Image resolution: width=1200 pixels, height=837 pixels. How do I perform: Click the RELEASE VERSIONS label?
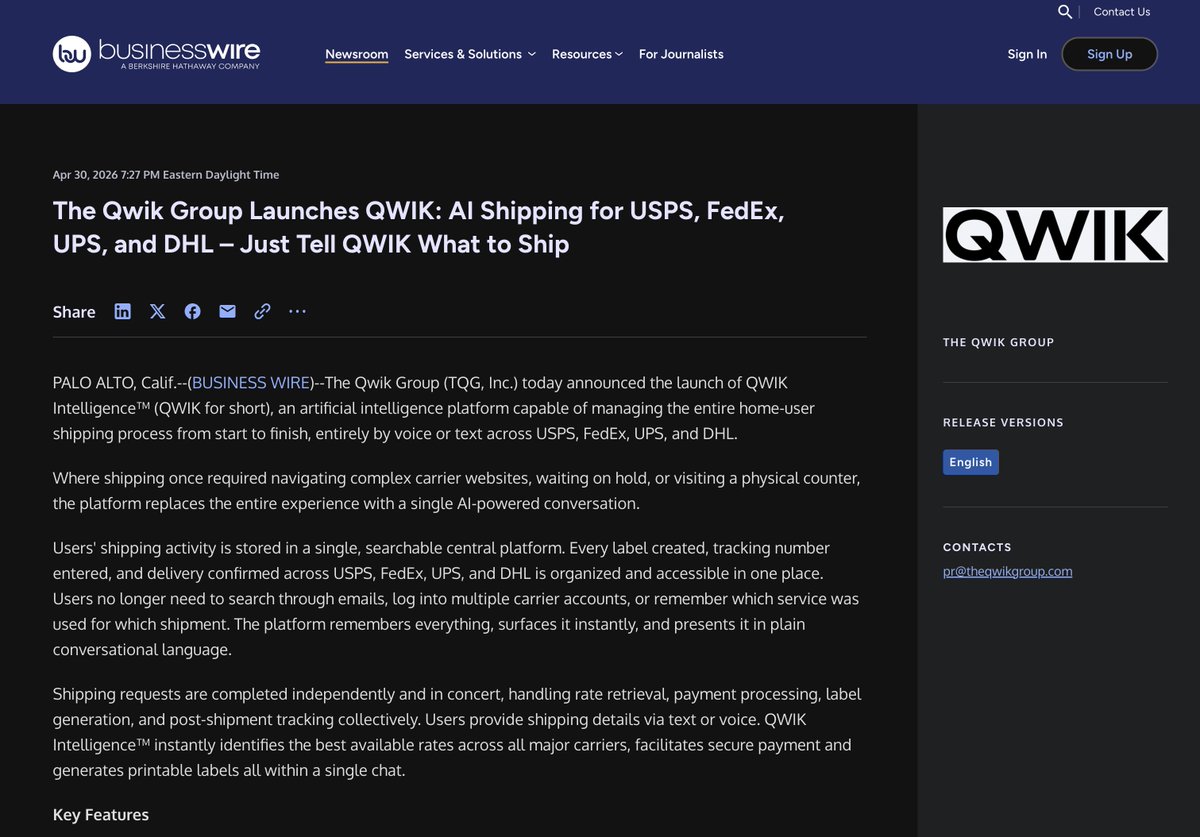coord(1003,422)
